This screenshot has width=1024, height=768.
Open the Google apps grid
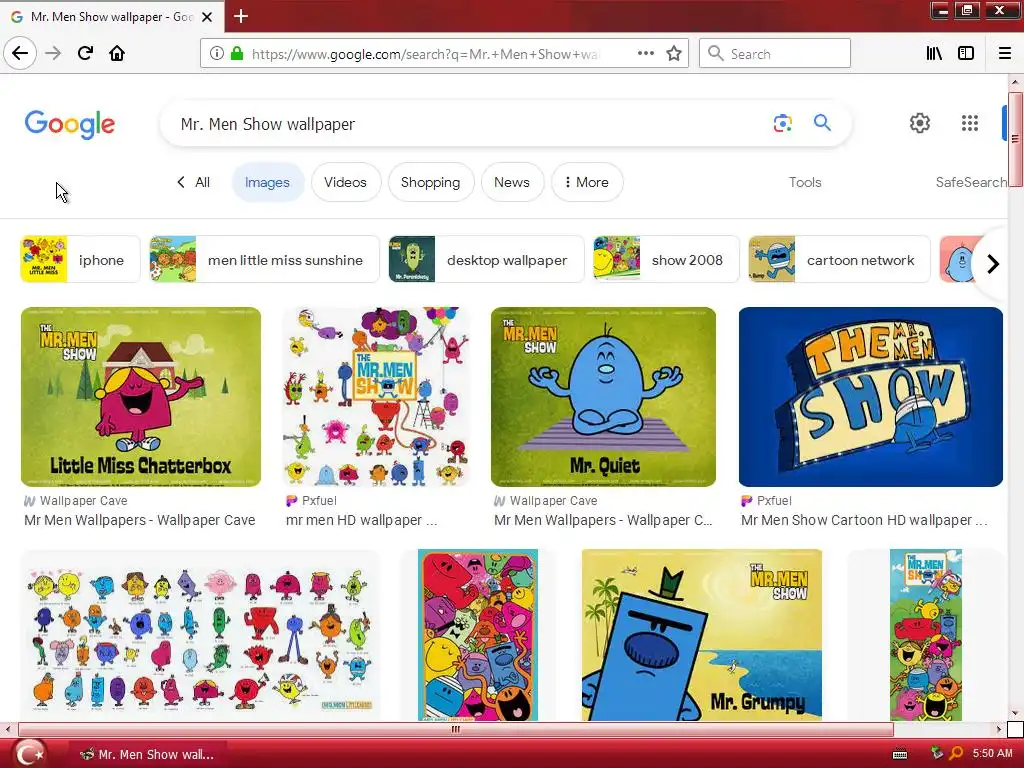[x=970, y=123]
